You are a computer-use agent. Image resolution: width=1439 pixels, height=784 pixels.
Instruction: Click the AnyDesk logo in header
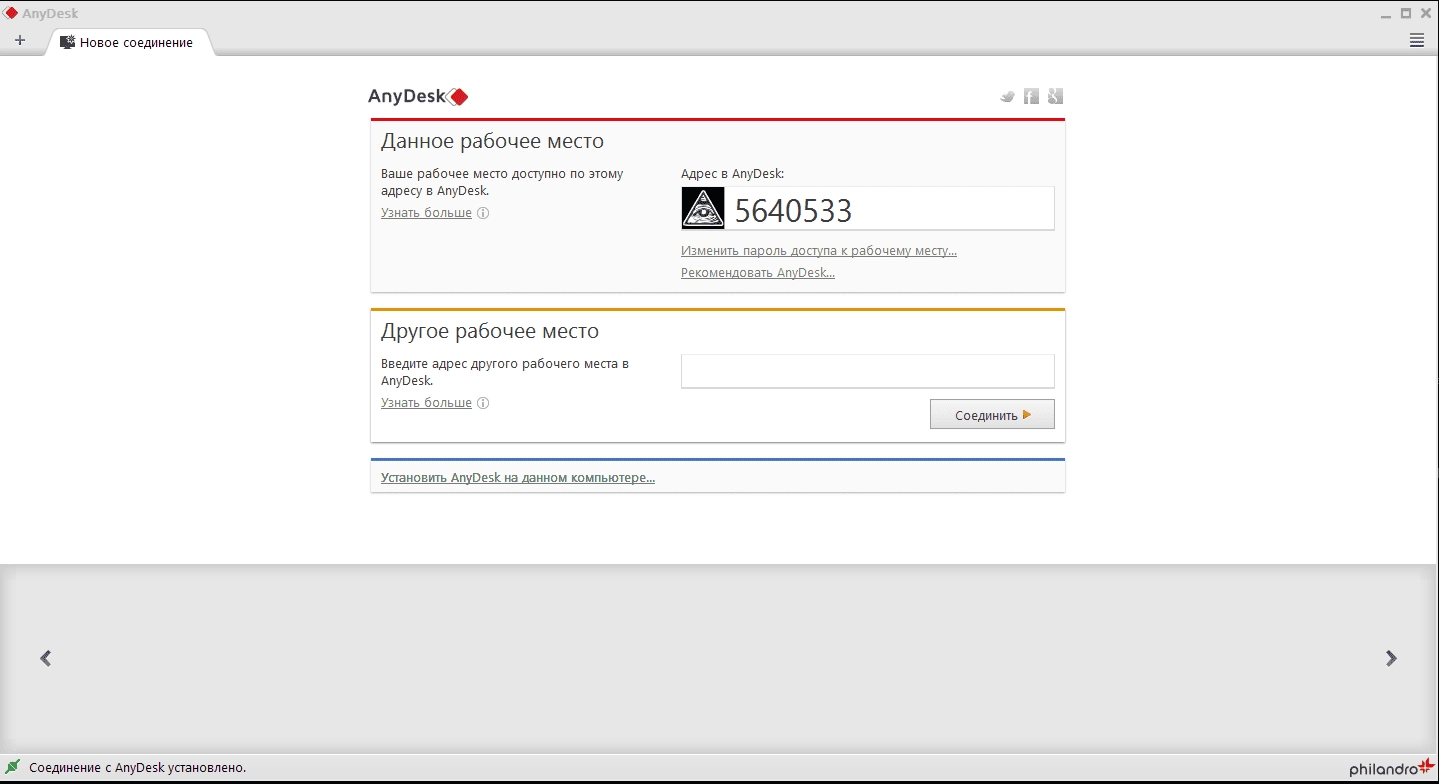pos(418,97)
